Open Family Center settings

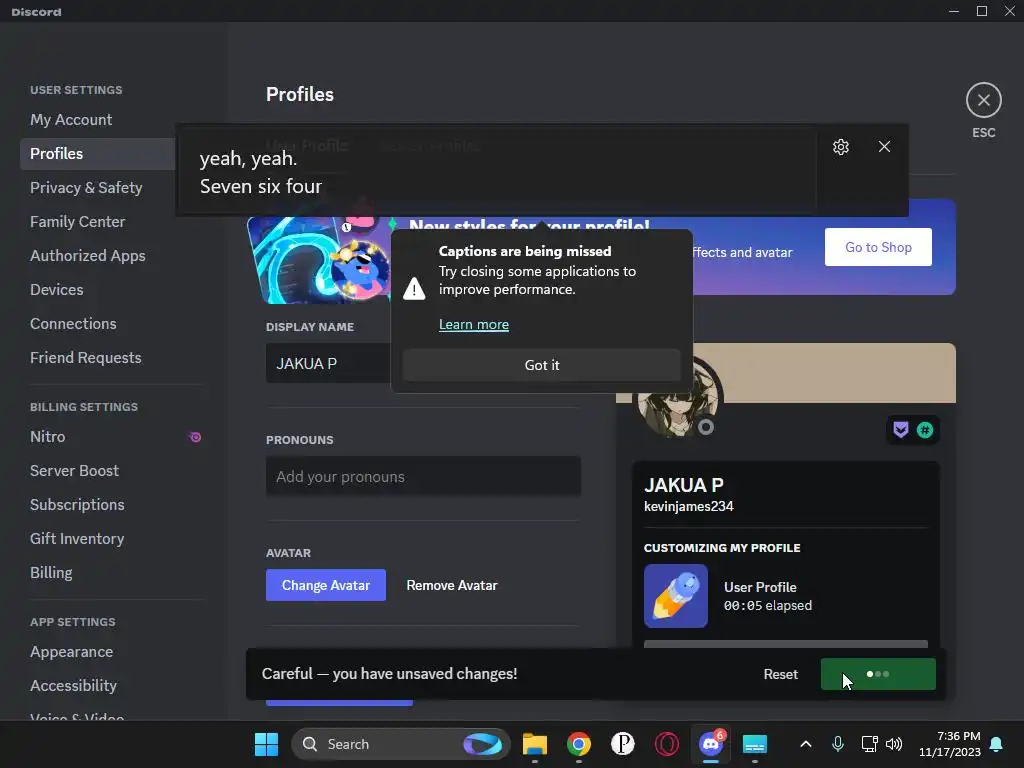[x=78, y=221]
